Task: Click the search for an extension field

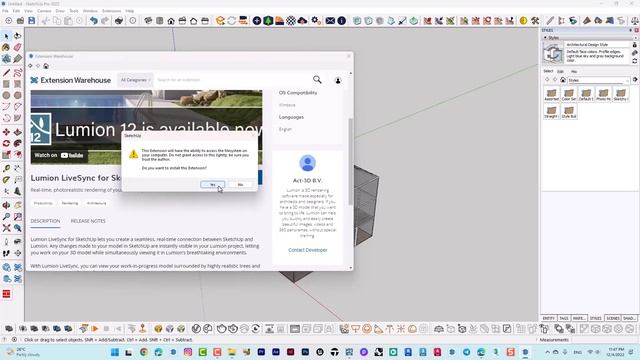Action: (x=233, y=80)
